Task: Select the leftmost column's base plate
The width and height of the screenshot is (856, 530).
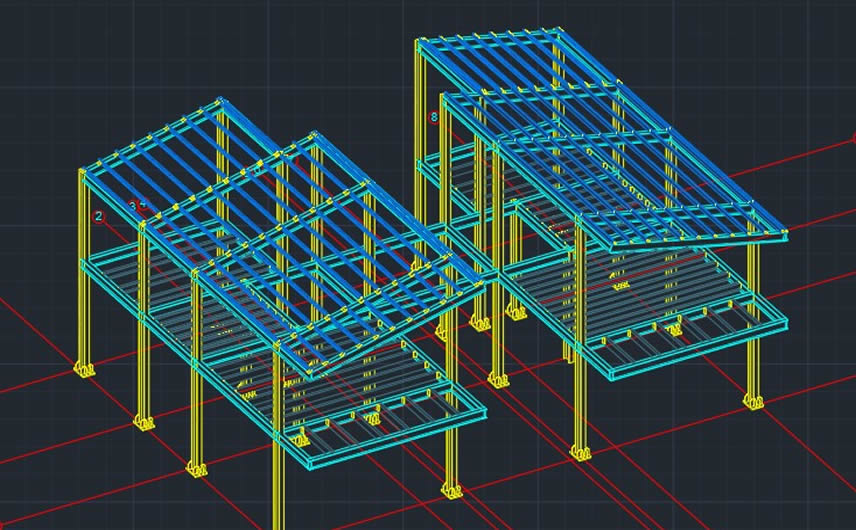Action: (x=84, y=369)
